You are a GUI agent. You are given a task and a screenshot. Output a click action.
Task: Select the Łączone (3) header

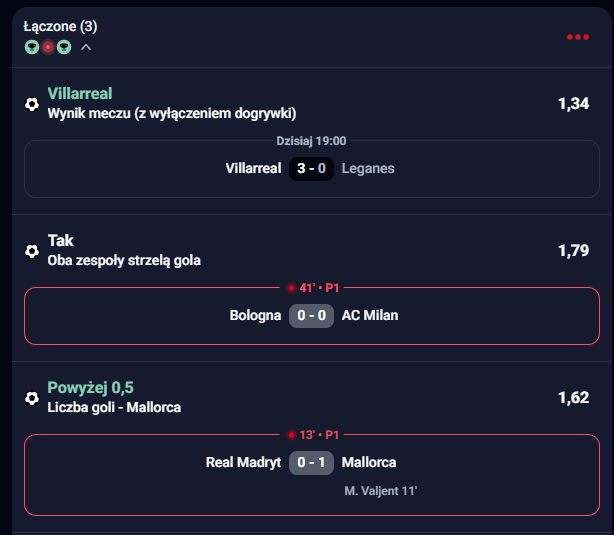click(60, 26)
